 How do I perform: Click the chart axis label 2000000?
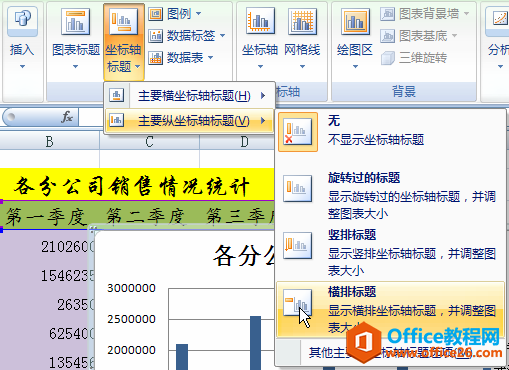[131, 350]
